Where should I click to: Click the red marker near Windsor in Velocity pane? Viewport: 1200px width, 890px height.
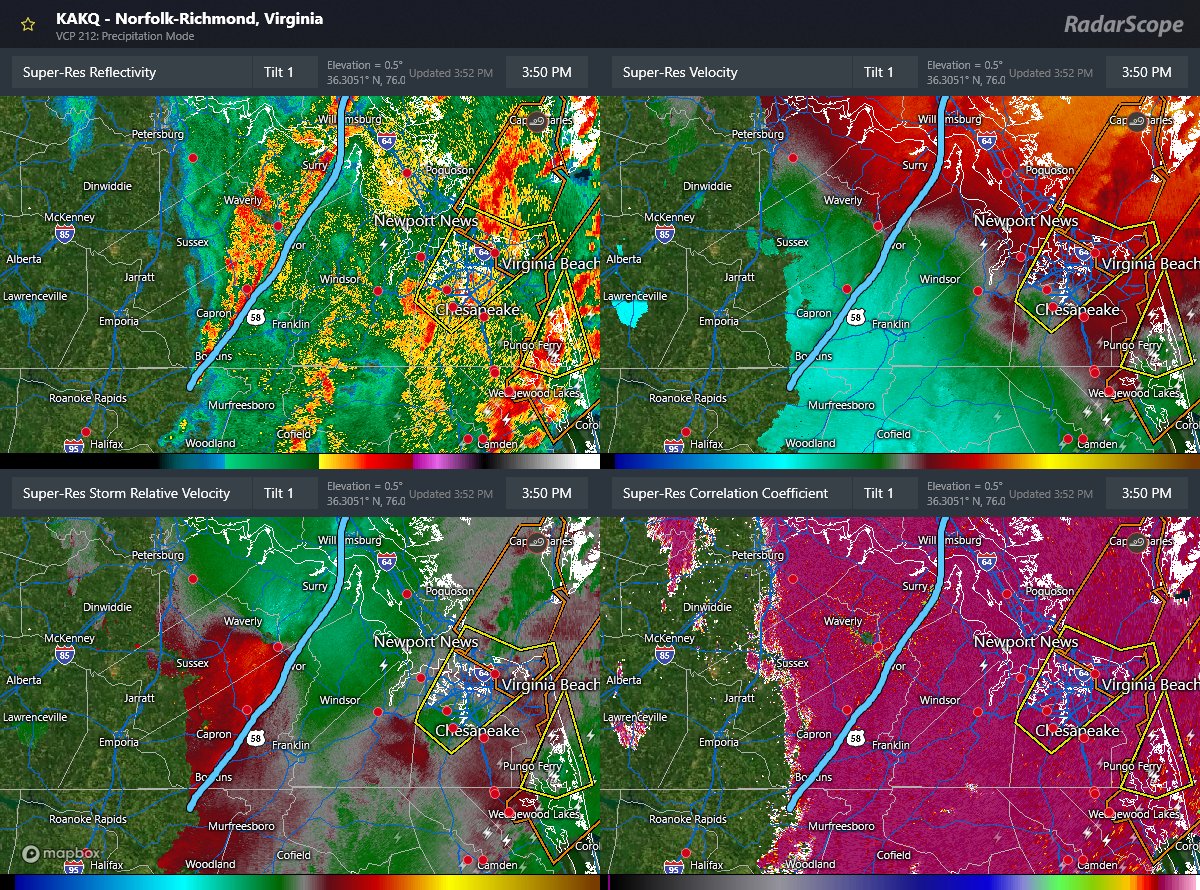976,290
